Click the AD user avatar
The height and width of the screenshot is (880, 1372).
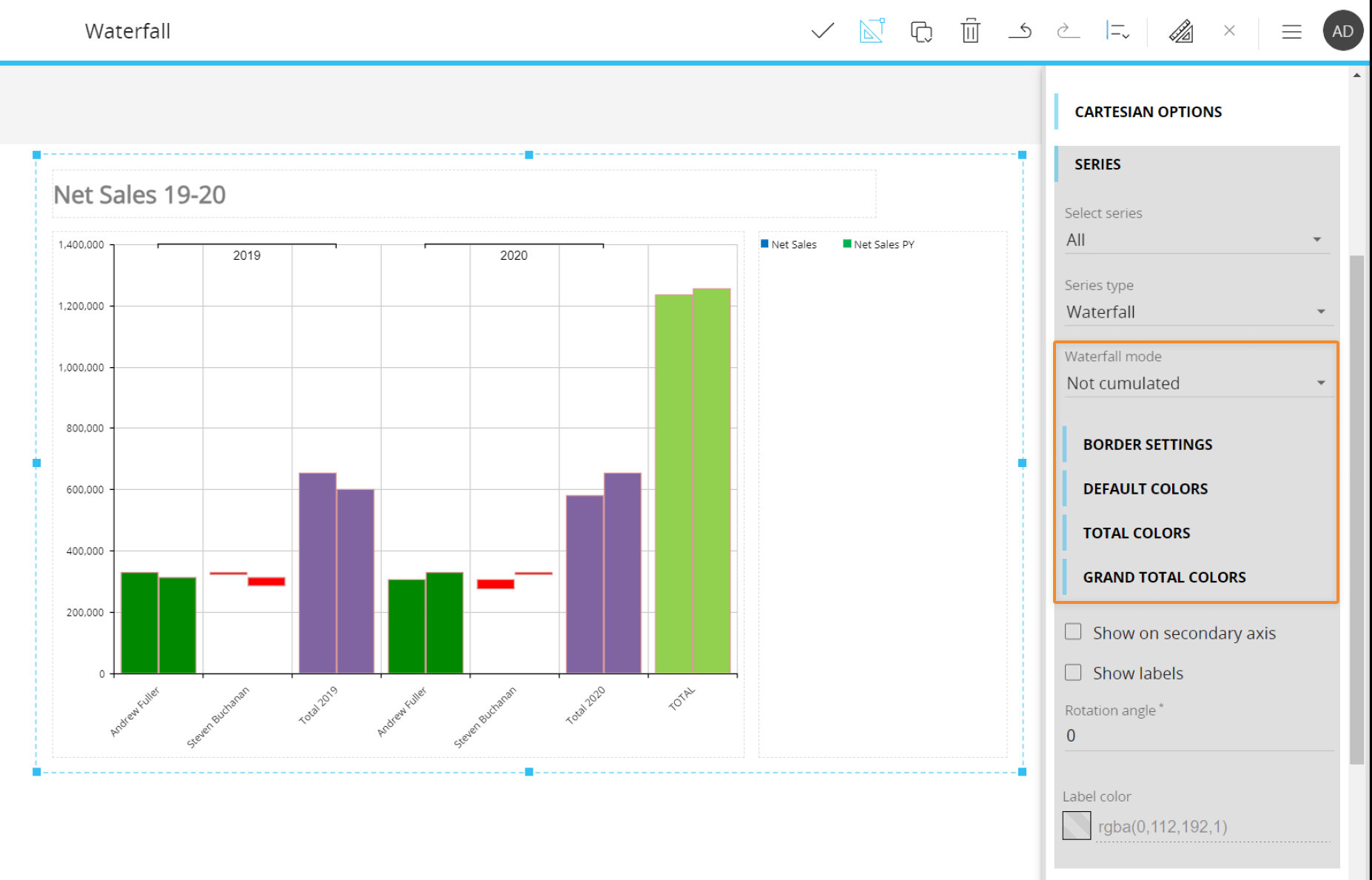[1342, 31]
